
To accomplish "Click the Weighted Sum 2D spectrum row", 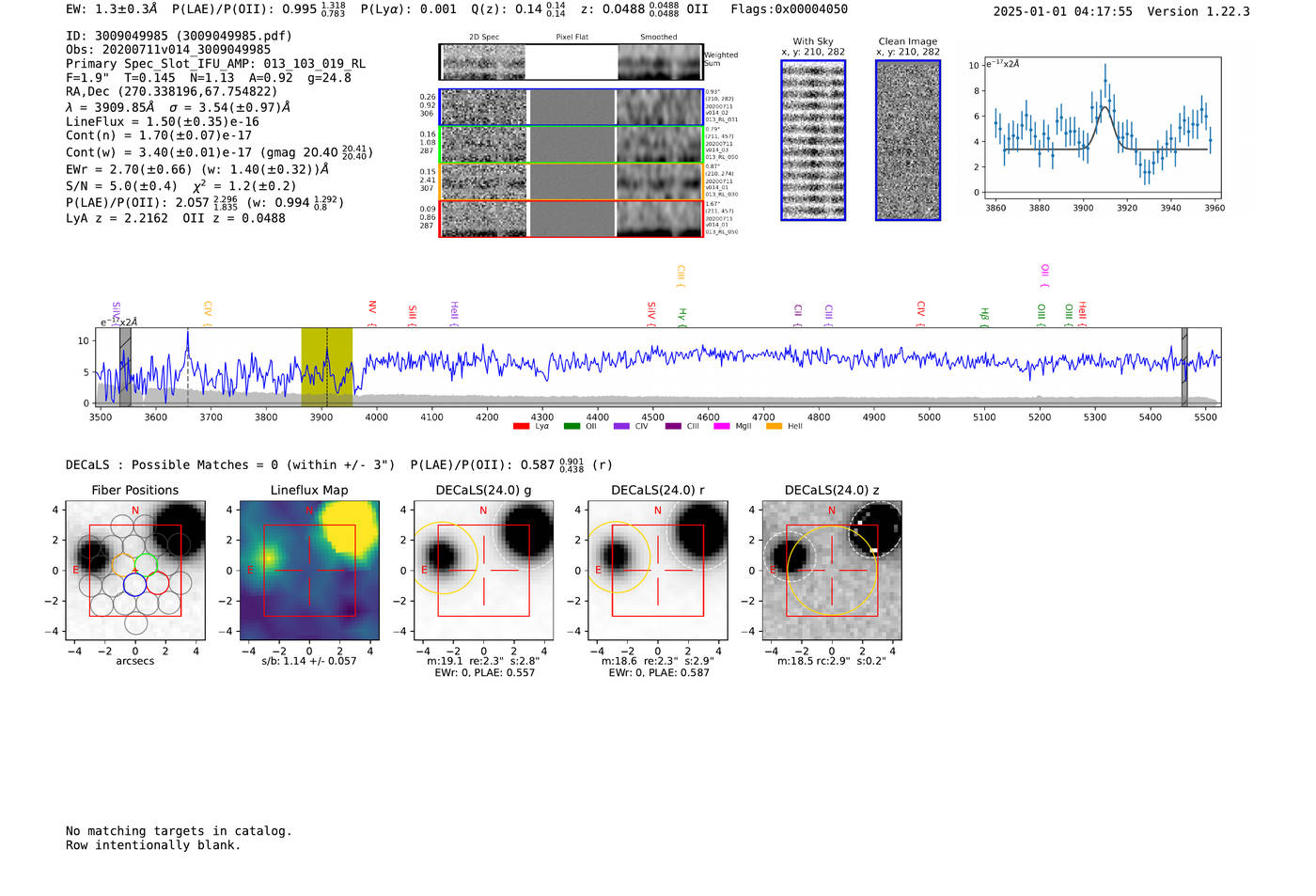I will (572, 62).
